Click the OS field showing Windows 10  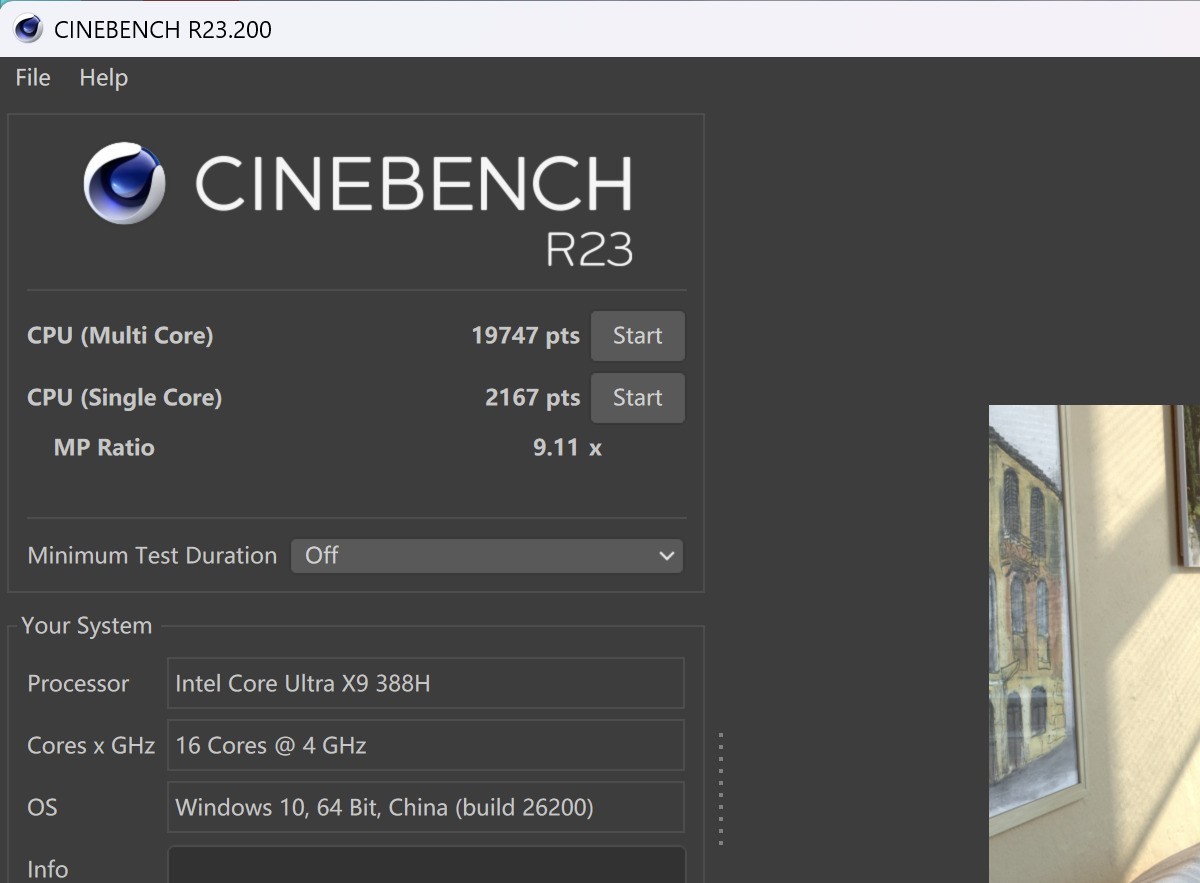click(x=425, y=808)
